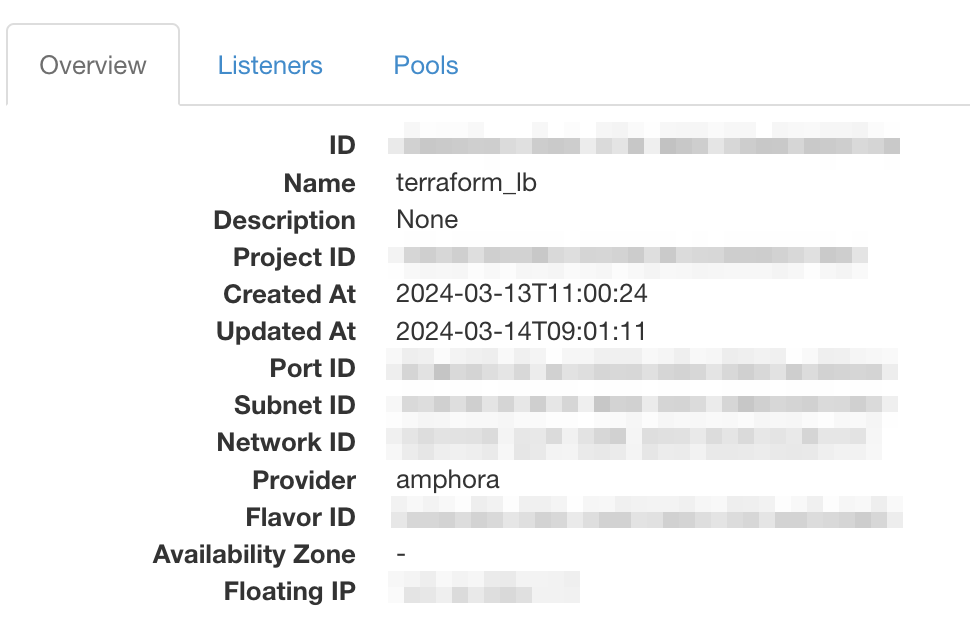
Task: Click the Availability Zone dash value
Action: (401, 554)
